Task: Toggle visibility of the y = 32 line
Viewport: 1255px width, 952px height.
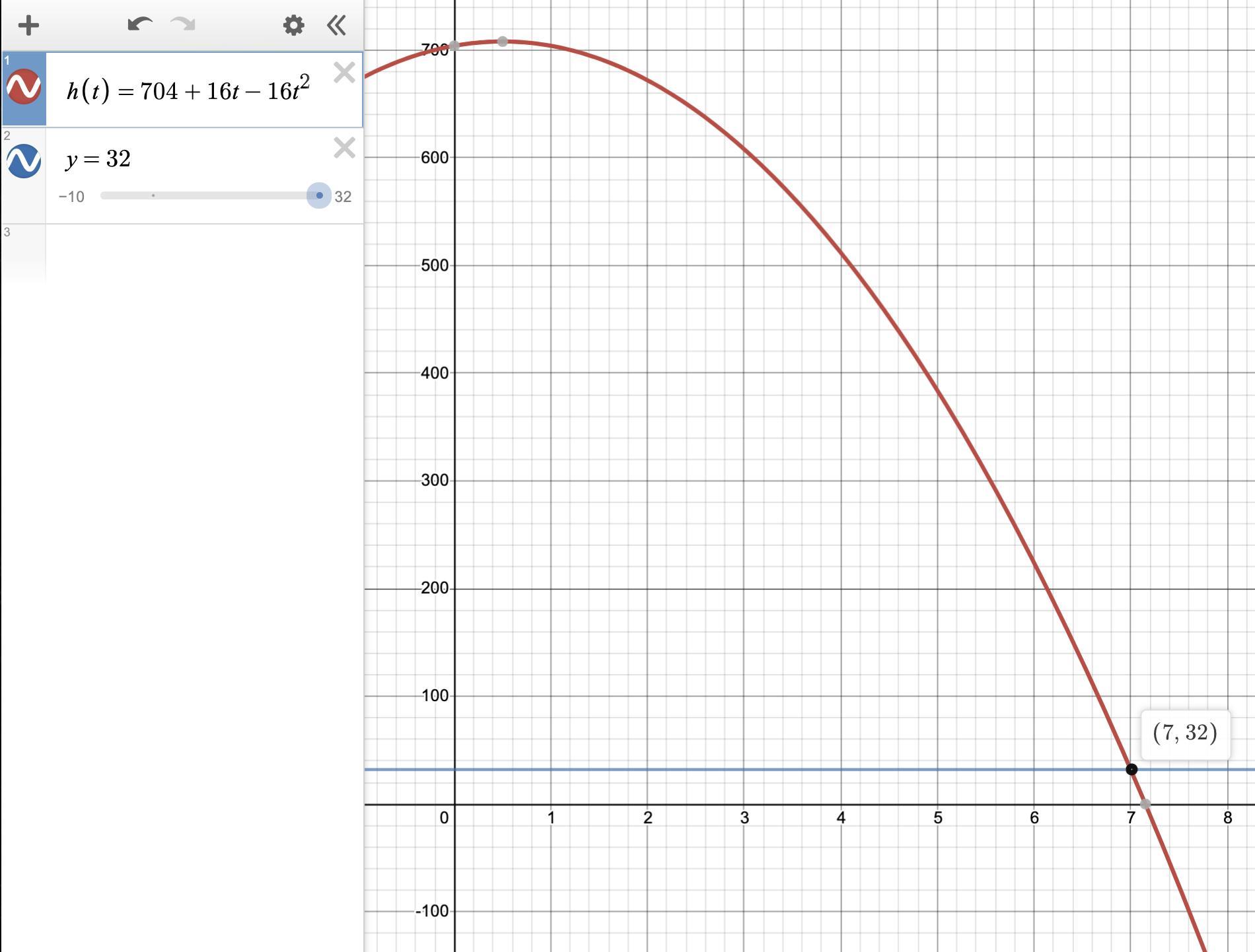Action: point(24,161)
